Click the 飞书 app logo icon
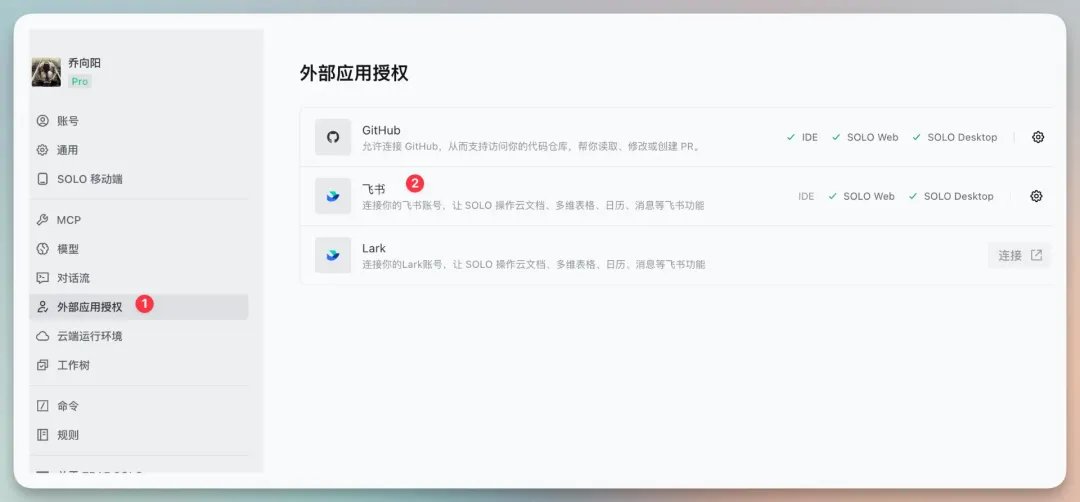Screen dimensions: 1080x502 point(333,196)
